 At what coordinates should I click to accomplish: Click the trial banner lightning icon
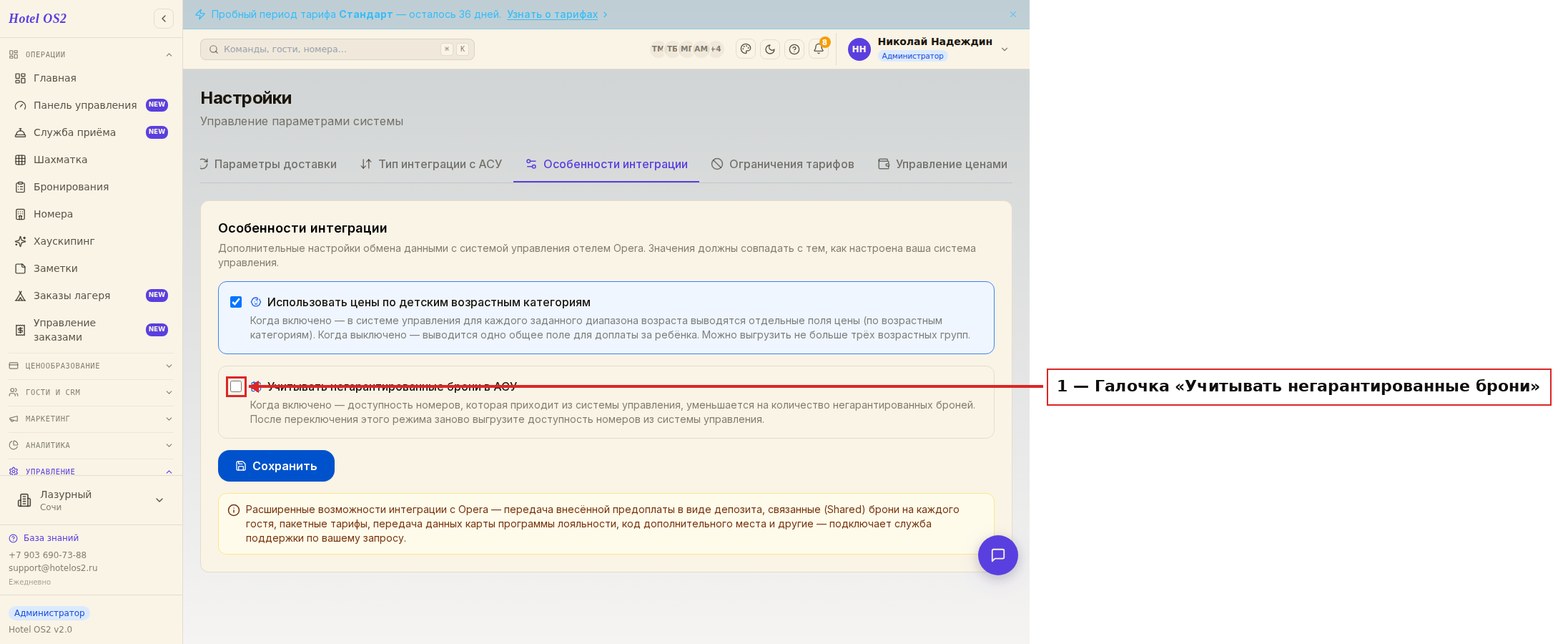coord(200,14)
